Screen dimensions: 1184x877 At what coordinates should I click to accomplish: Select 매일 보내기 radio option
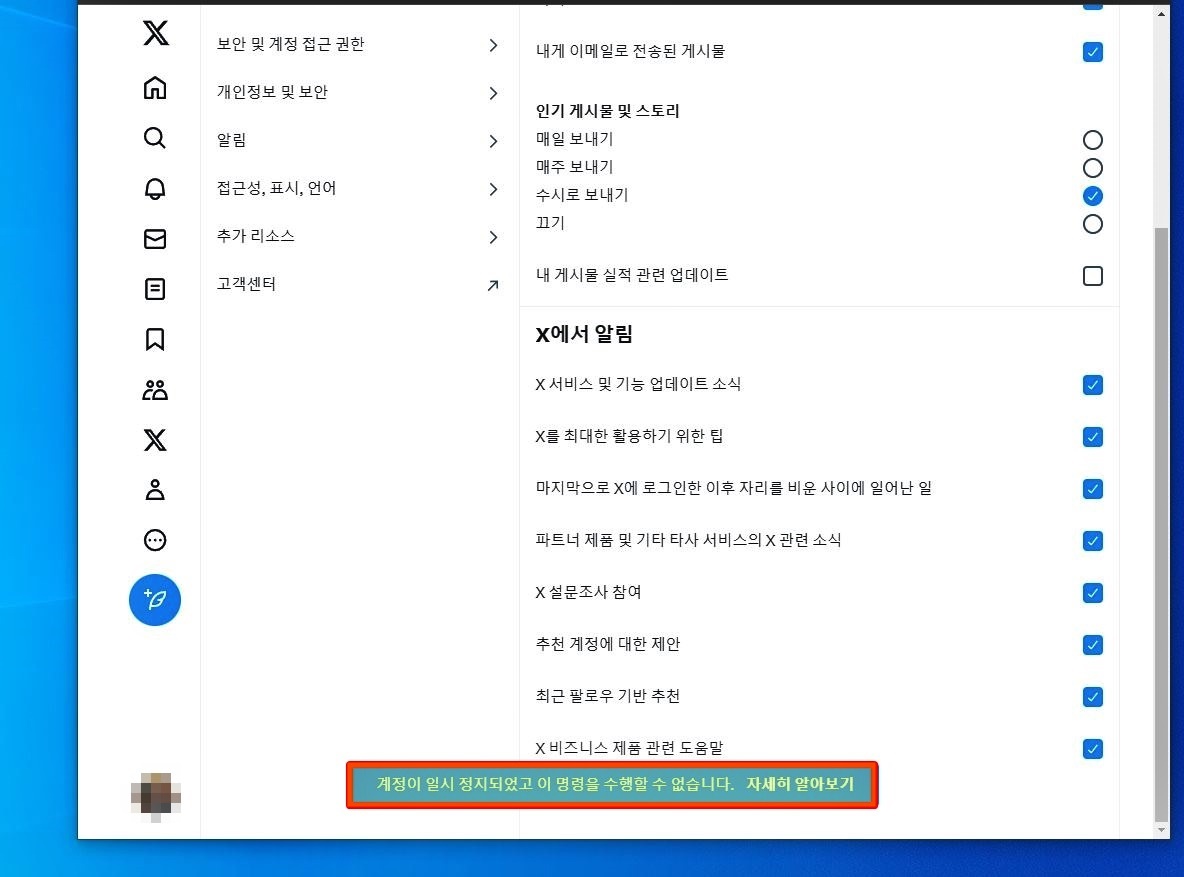(1092, 140)
